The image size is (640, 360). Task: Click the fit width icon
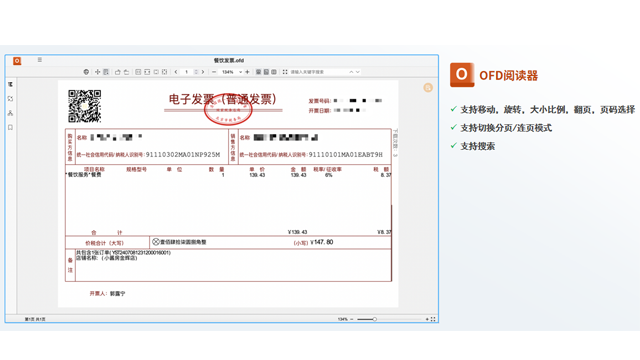(147, 72)
